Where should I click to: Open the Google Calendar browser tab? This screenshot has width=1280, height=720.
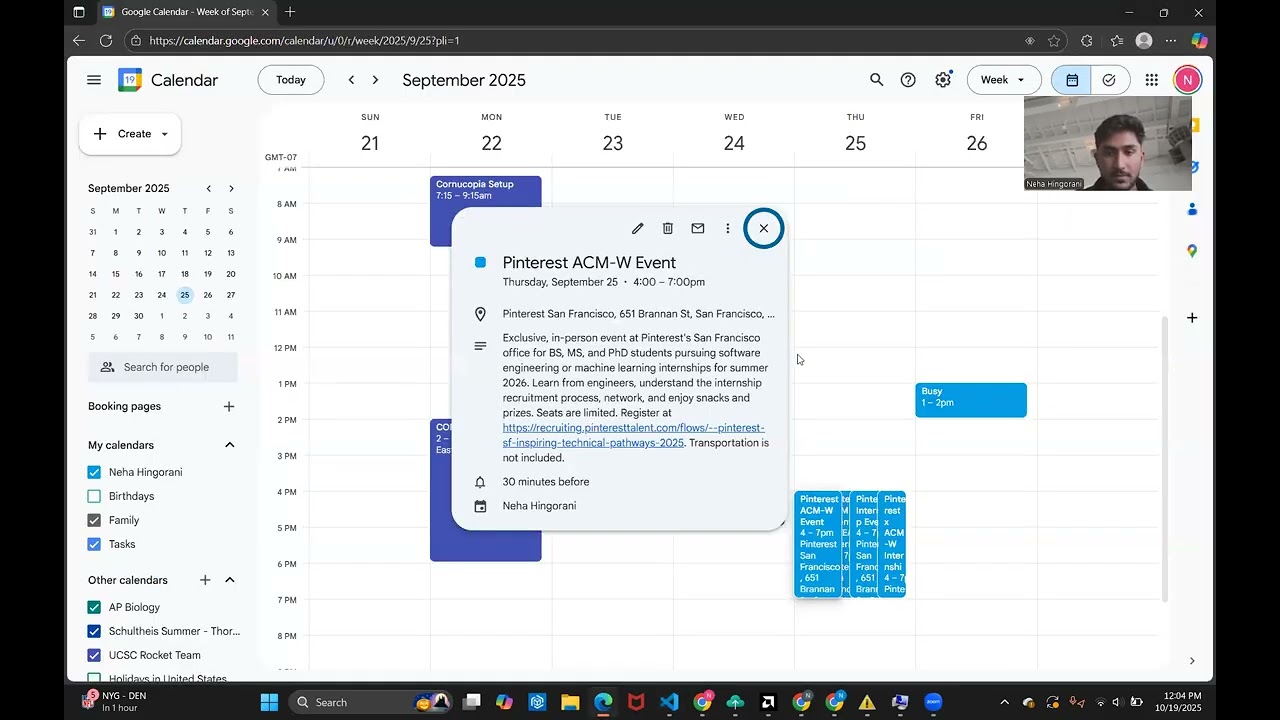tap(186, 12)
